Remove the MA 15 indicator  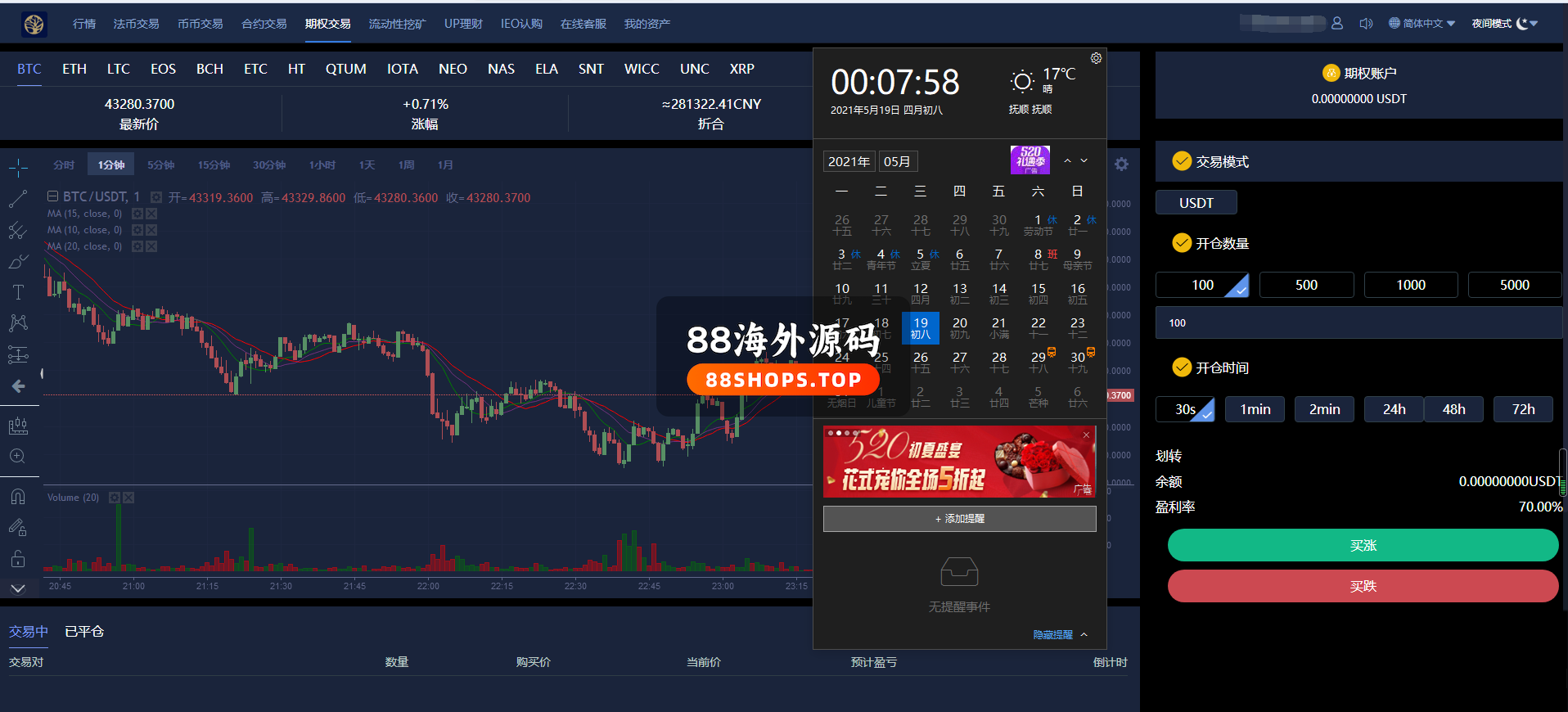coord(151,214)
